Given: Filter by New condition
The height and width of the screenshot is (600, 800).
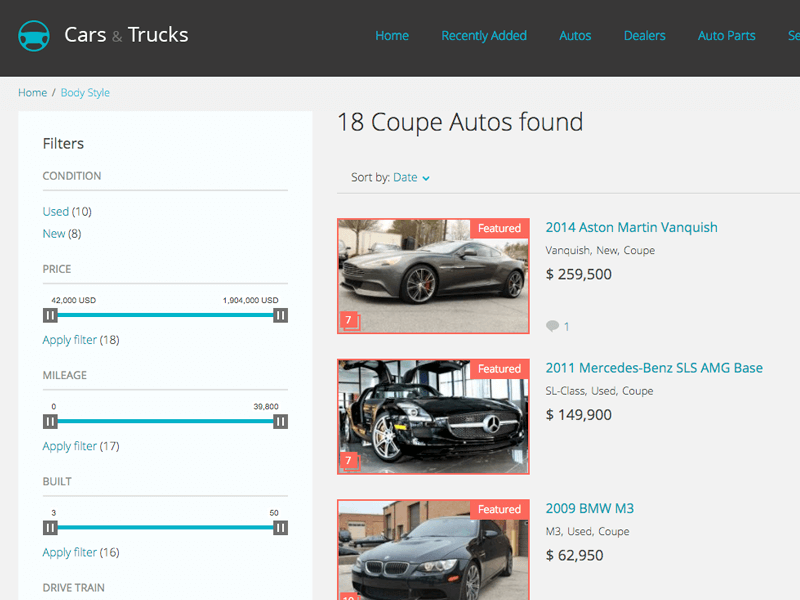Looking at the screenshot, I should (54, 234).
